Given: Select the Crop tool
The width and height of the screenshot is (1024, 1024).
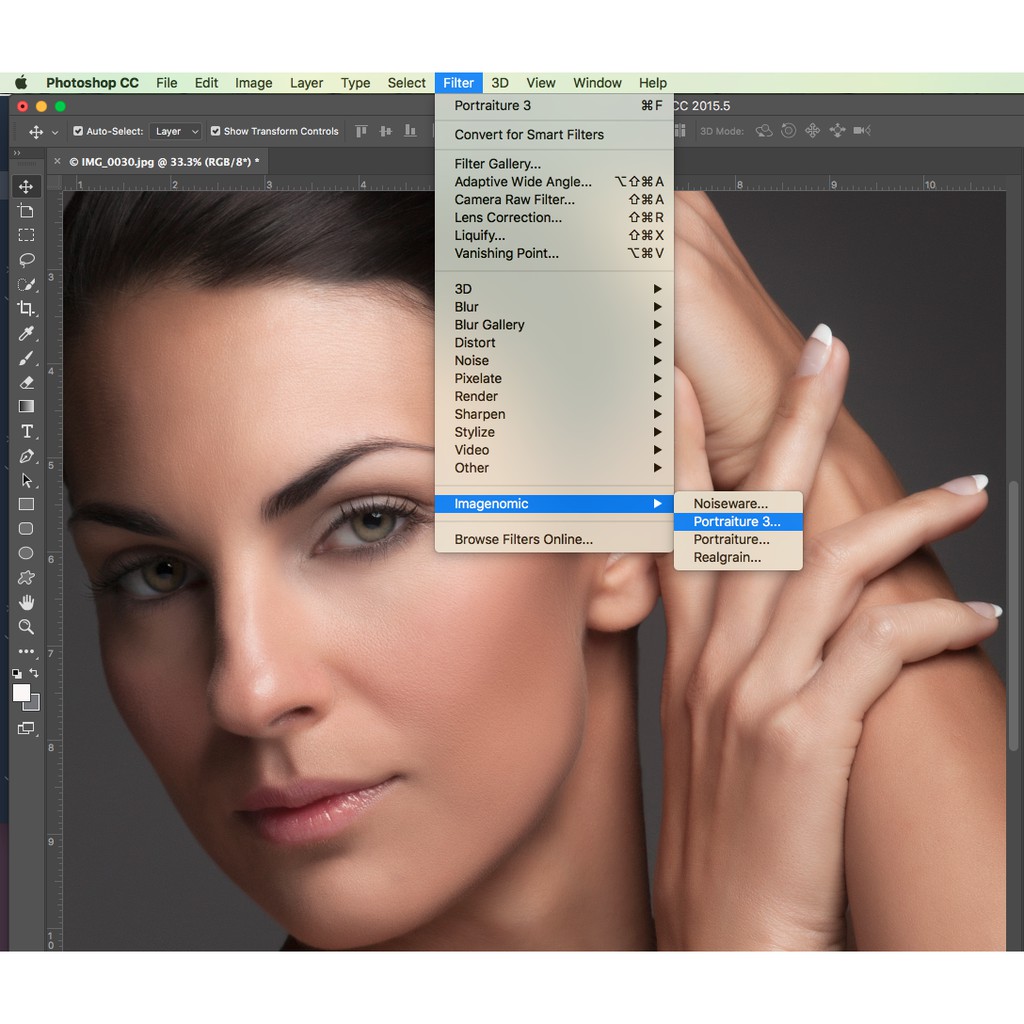Looking at the screenshot, I should (27, 309).
